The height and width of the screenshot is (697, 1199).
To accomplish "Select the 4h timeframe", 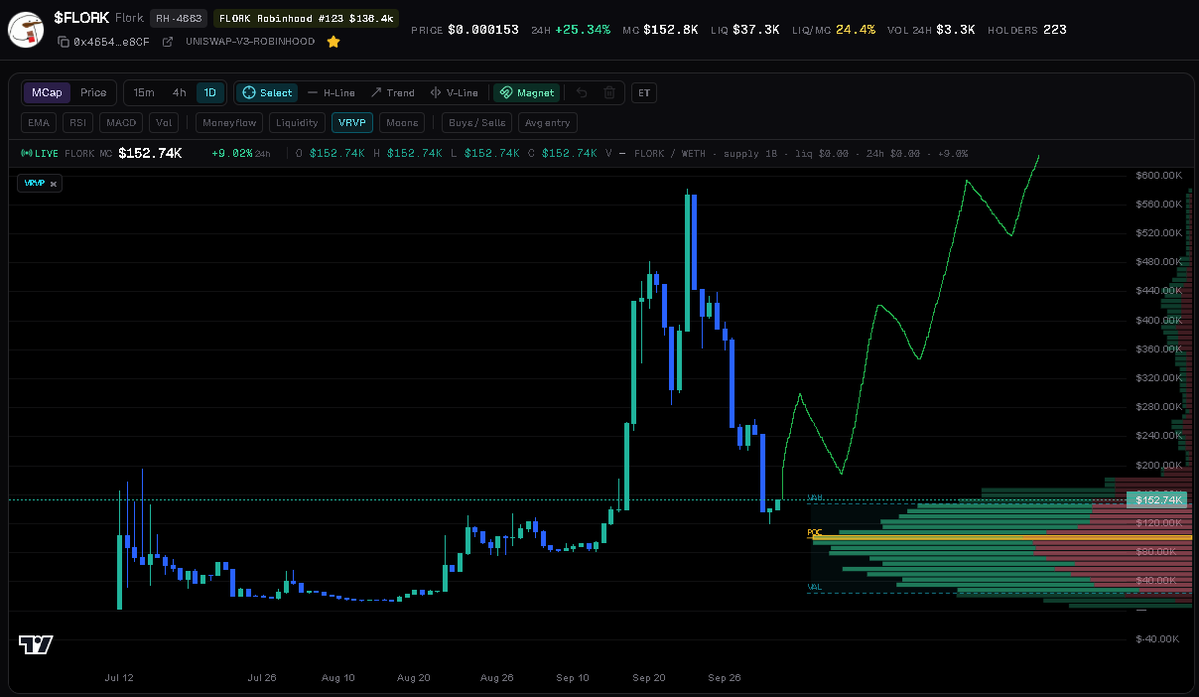I will click(x=179, y=92).
